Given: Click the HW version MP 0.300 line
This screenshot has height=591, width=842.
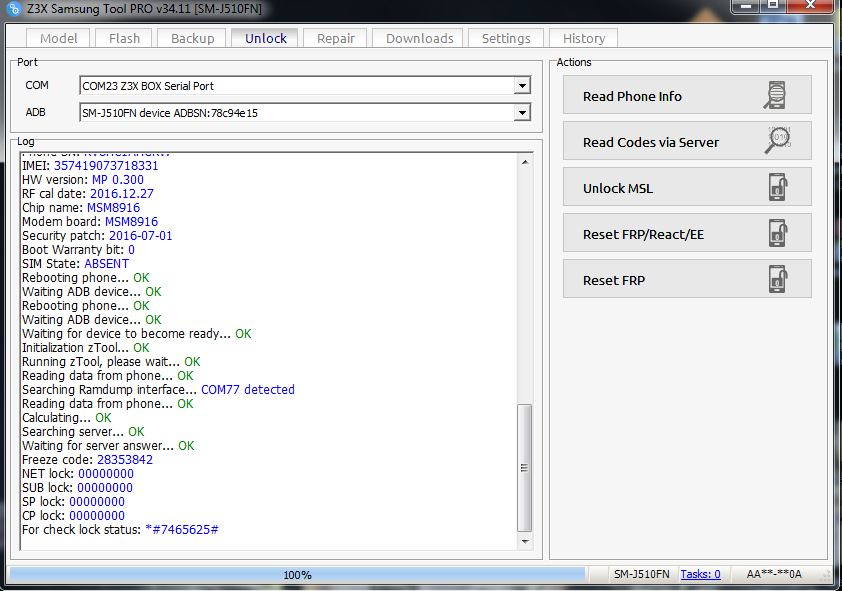Looking at the screenshot, I should pyautogui.click(x=83, y=180).
